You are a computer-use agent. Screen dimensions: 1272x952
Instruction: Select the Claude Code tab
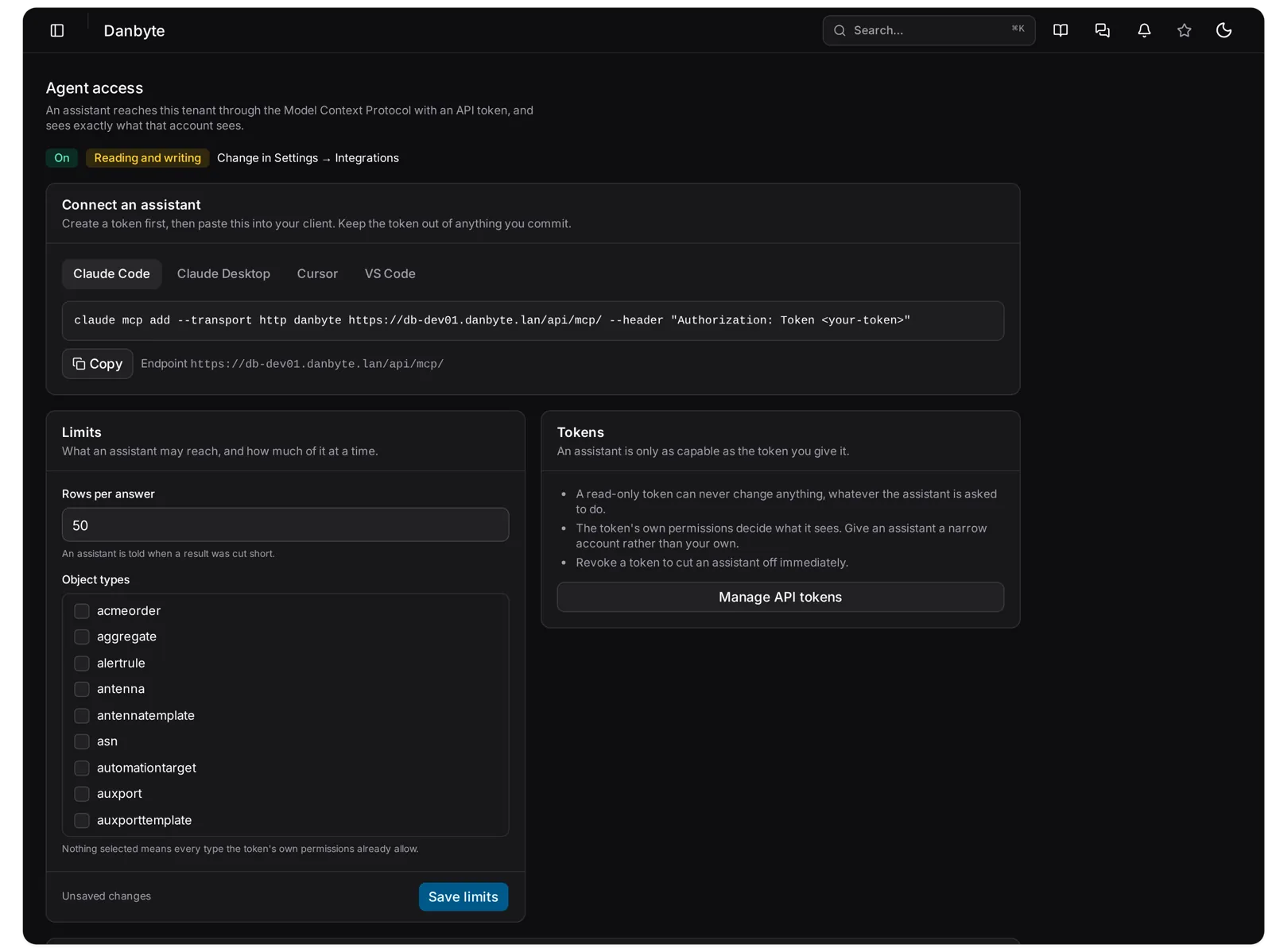click(111, 273)
